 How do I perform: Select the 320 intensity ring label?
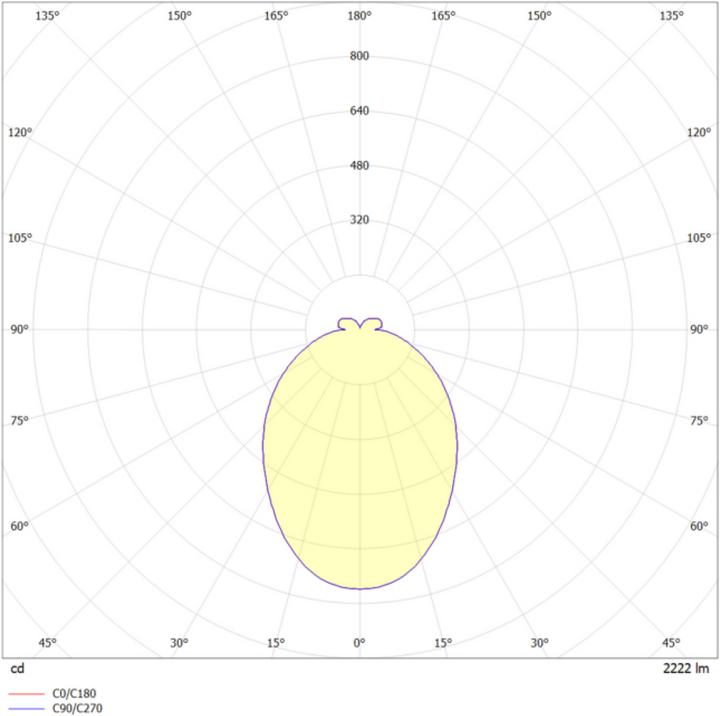359,220
